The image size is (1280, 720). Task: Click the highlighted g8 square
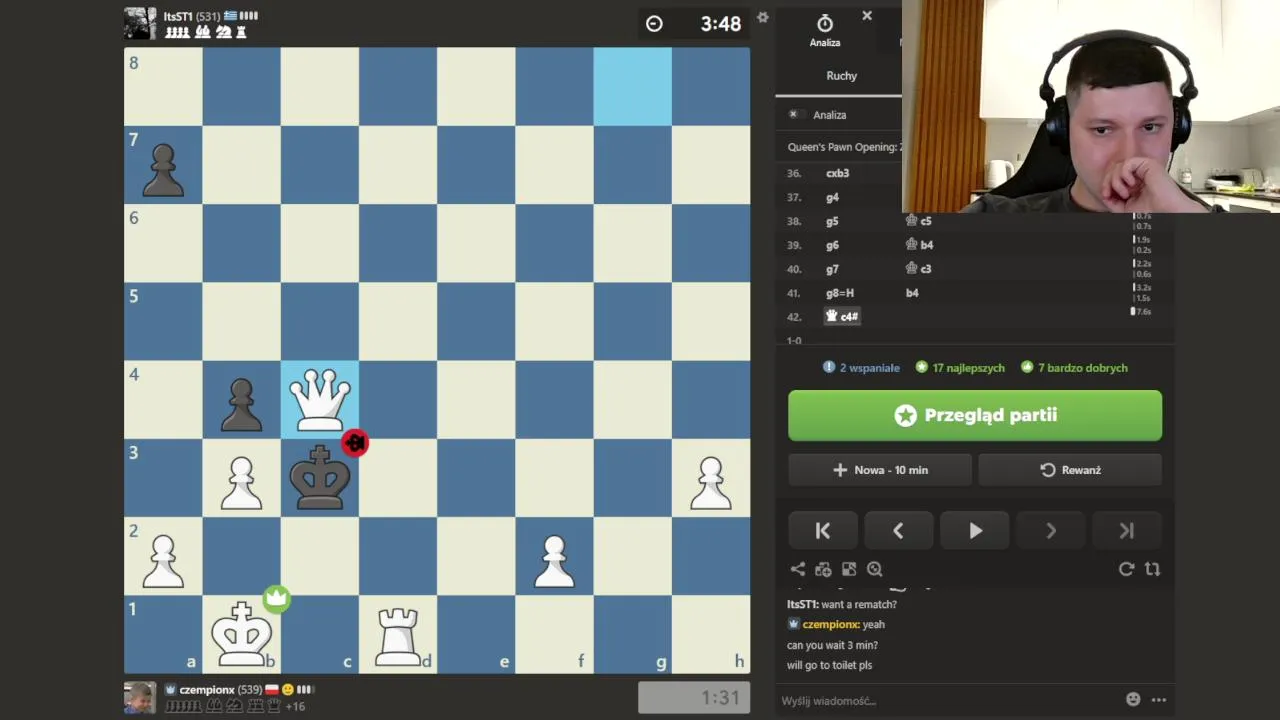click(633, 87)
